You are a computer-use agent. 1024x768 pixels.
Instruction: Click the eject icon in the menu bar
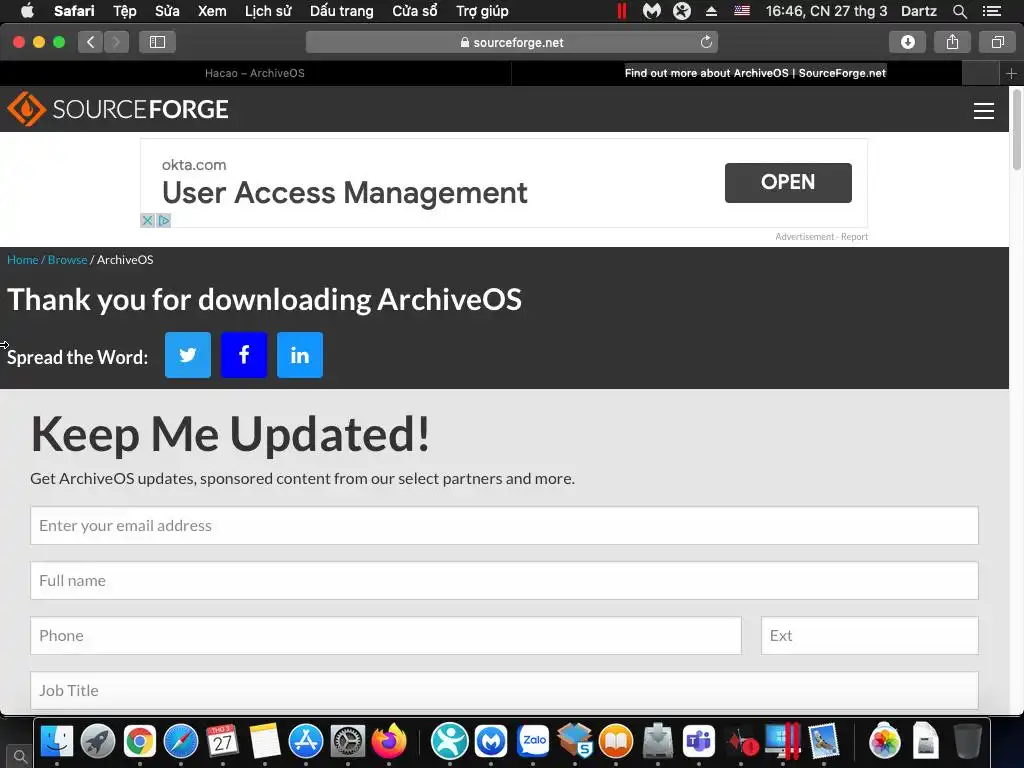pos(711,10)
